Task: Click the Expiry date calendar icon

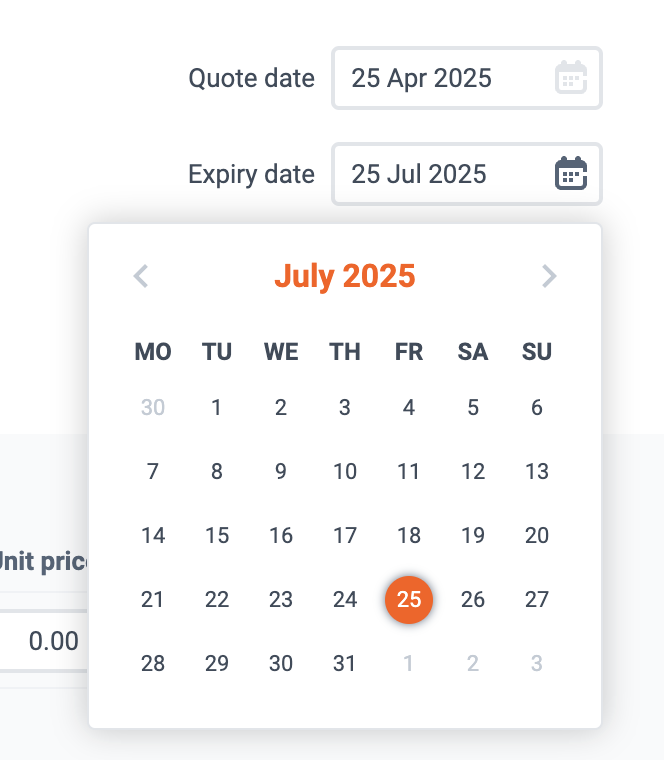Action: coord(571,174)
